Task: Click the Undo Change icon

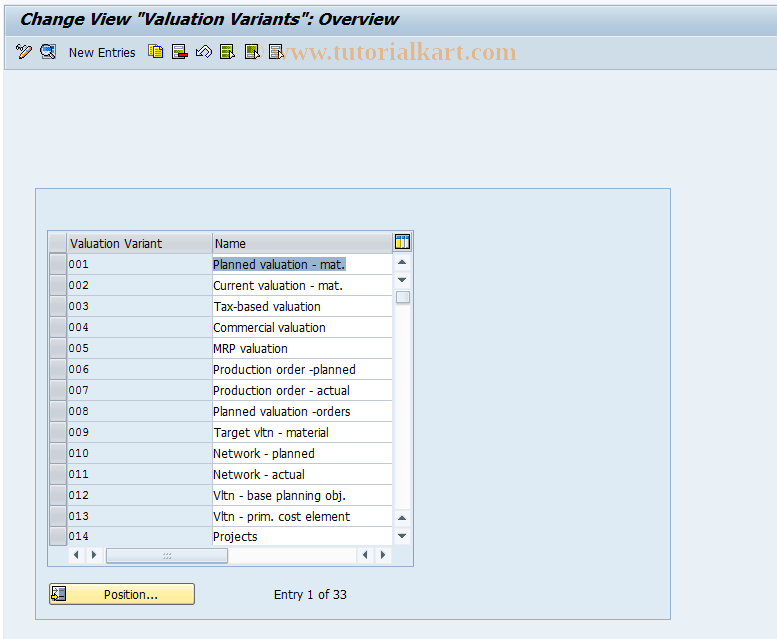Action: 204,52
